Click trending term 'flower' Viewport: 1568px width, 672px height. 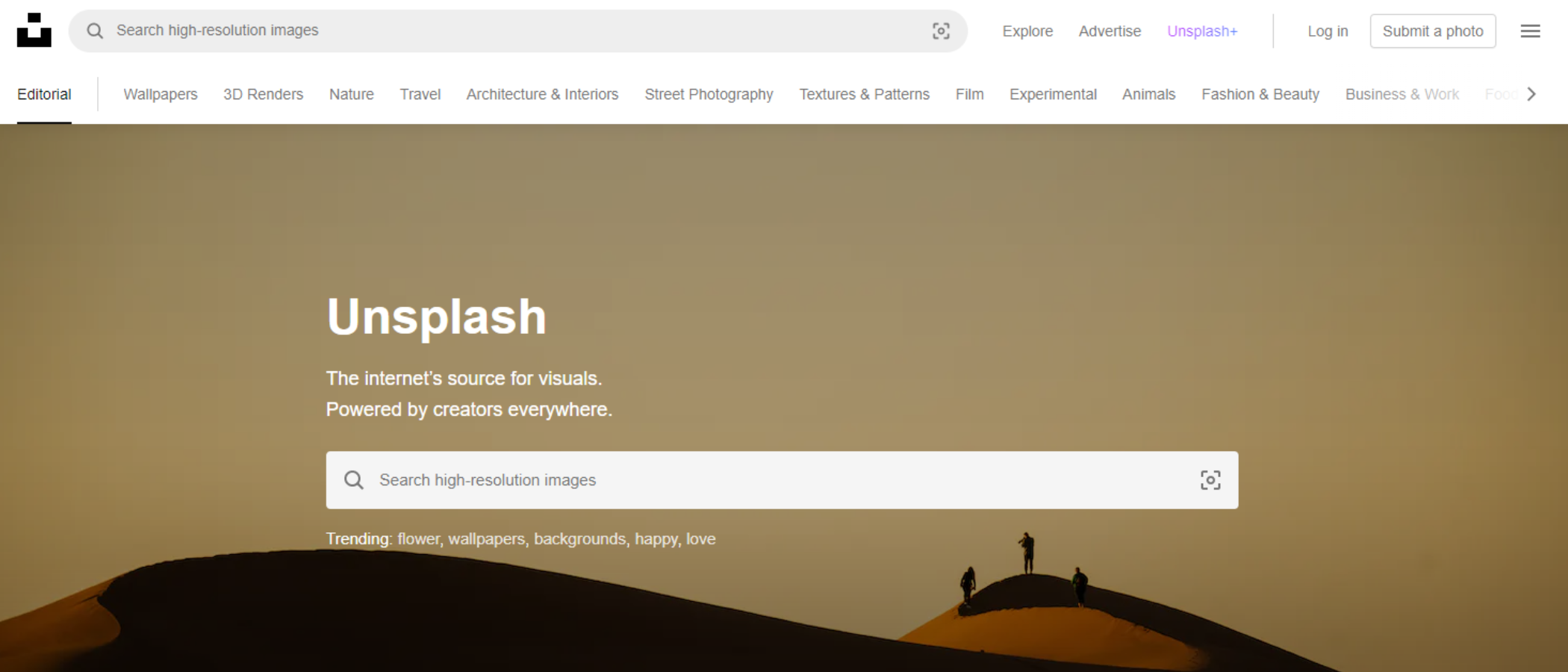point(418,539)
